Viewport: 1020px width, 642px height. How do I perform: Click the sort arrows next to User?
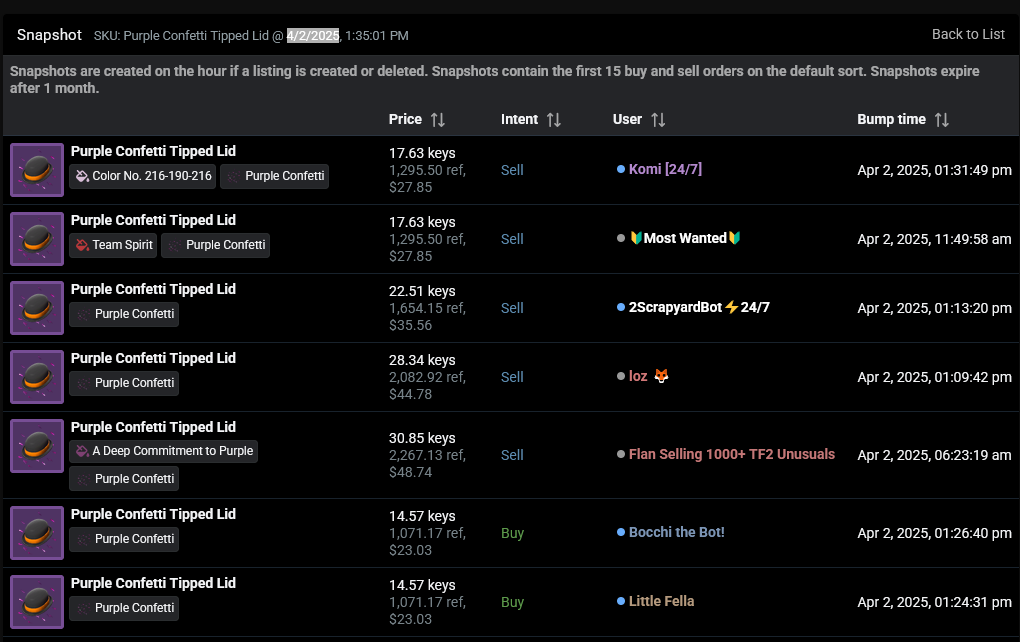tap(657, 120)
